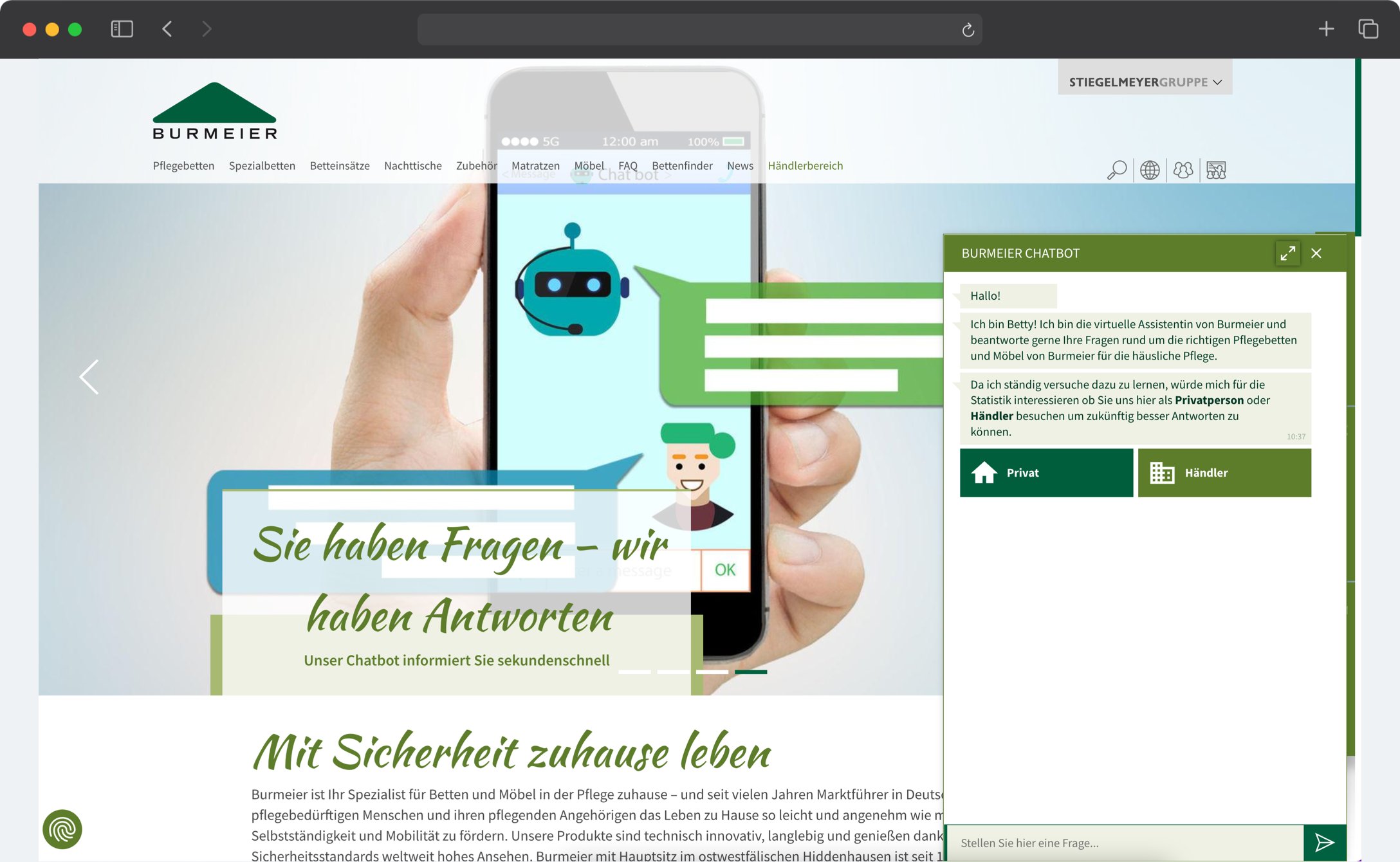Select the first slider indicator dash
The width and height of the screenshot is (1400, 862).
pyautogui.click(x=634, y=672)
